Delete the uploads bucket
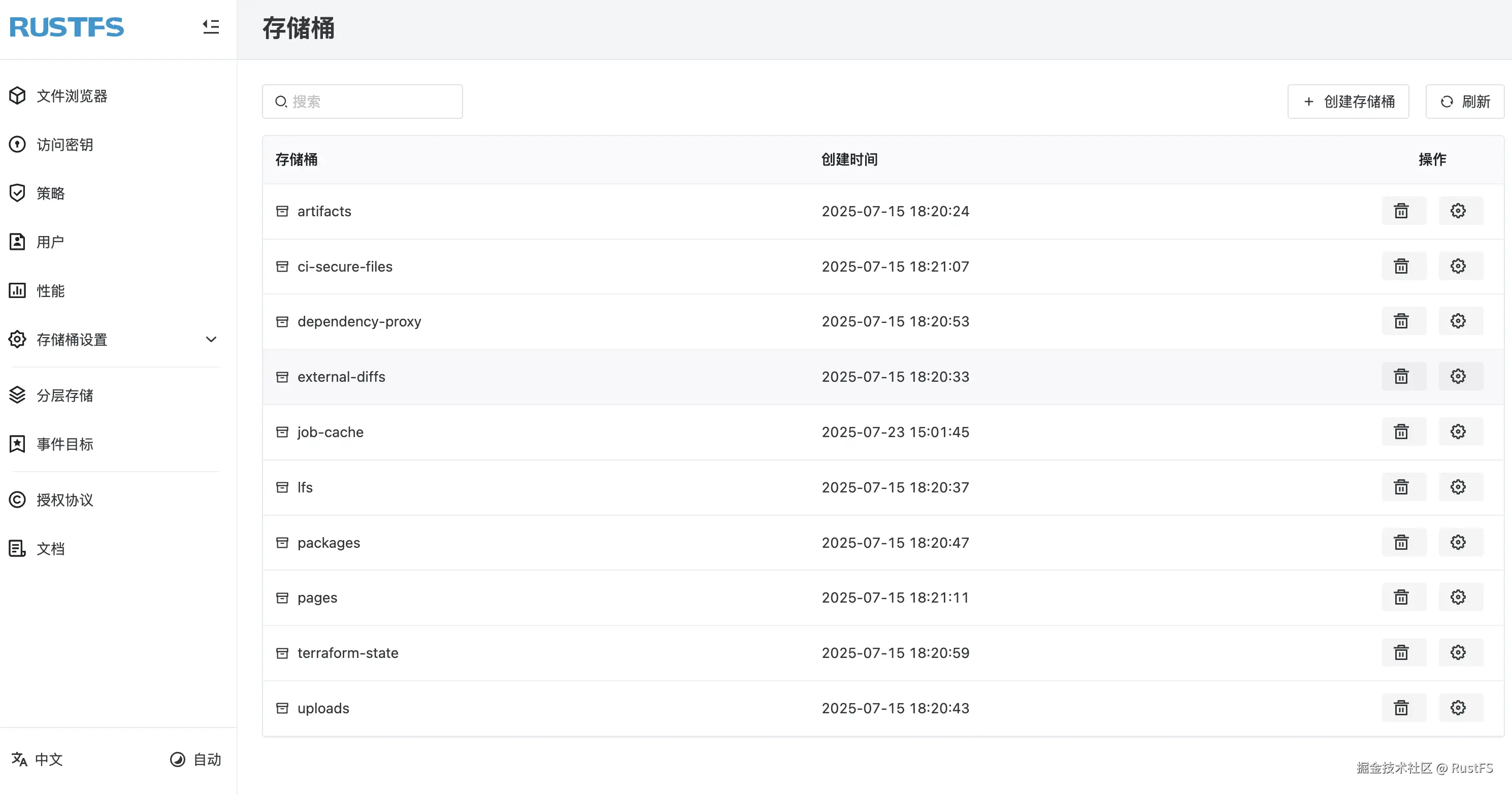This screenshot has height=794, width=1512. [1401, 708]
